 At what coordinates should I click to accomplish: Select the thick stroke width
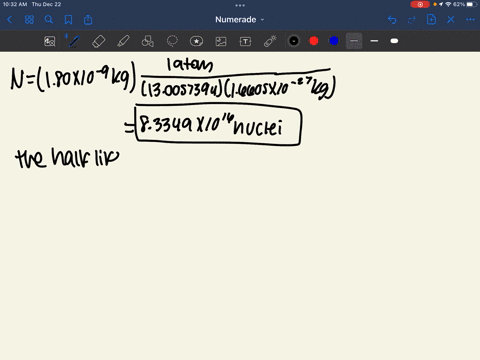(394, 41)
